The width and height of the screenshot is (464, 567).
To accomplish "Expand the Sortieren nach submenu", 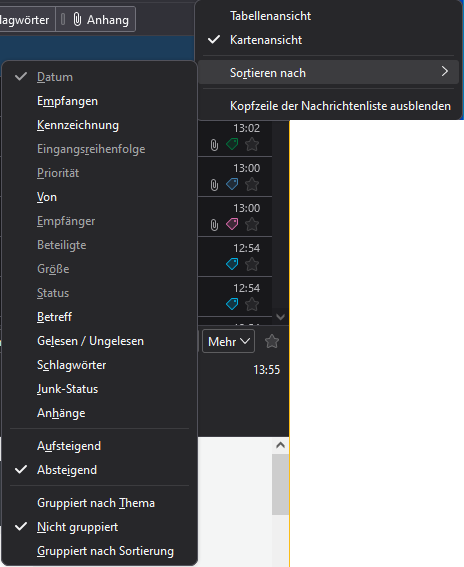I will (x=328, y=73).
